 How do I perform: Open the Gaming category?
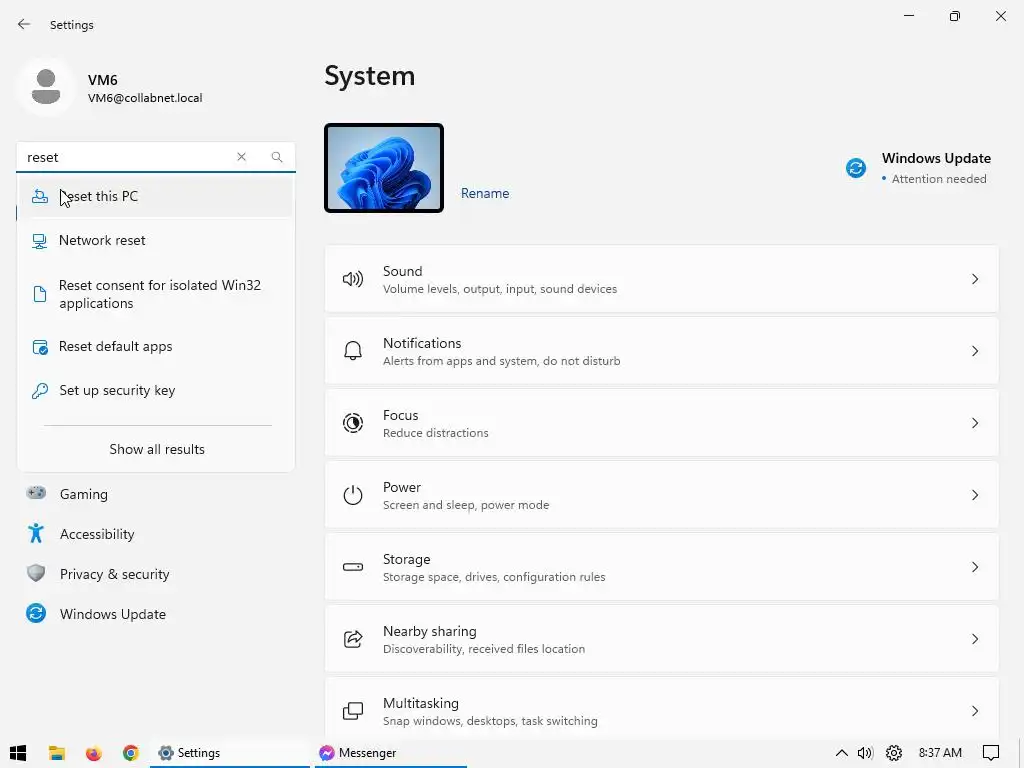(84, 494)
